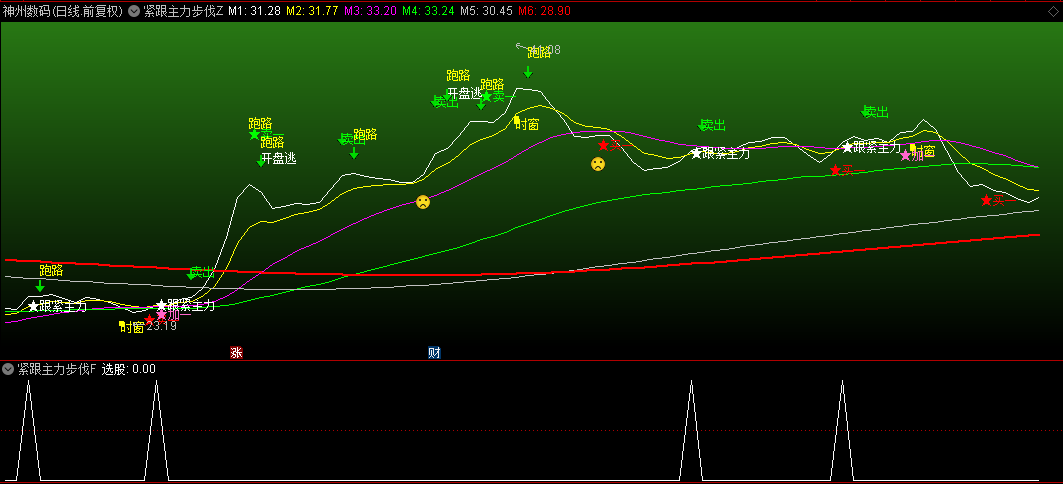
Task: Click the fourth signal spike in the 选股 panel
Action: pos(843,430)
